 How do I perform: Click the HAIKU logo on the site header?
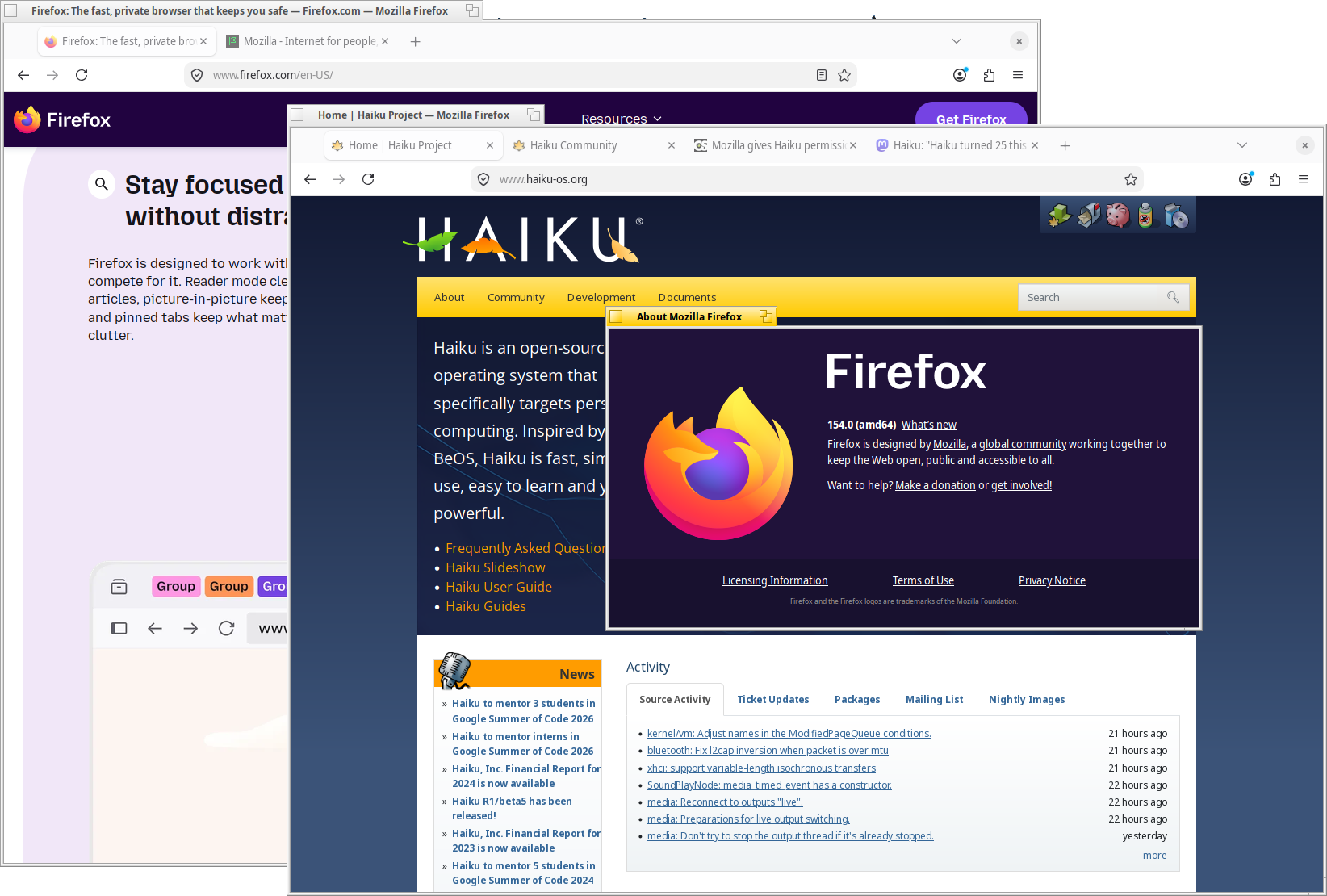click(523, 239)
